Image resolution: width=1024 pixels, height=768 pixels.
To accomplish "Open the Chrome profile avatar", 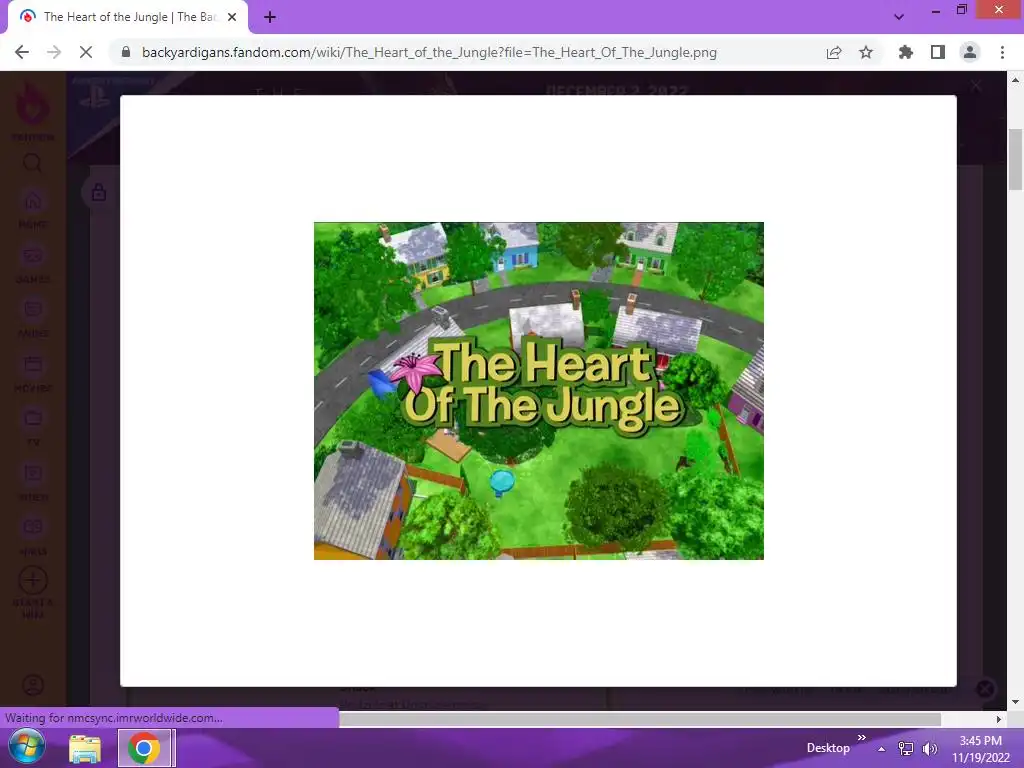I will coord(970,52).
